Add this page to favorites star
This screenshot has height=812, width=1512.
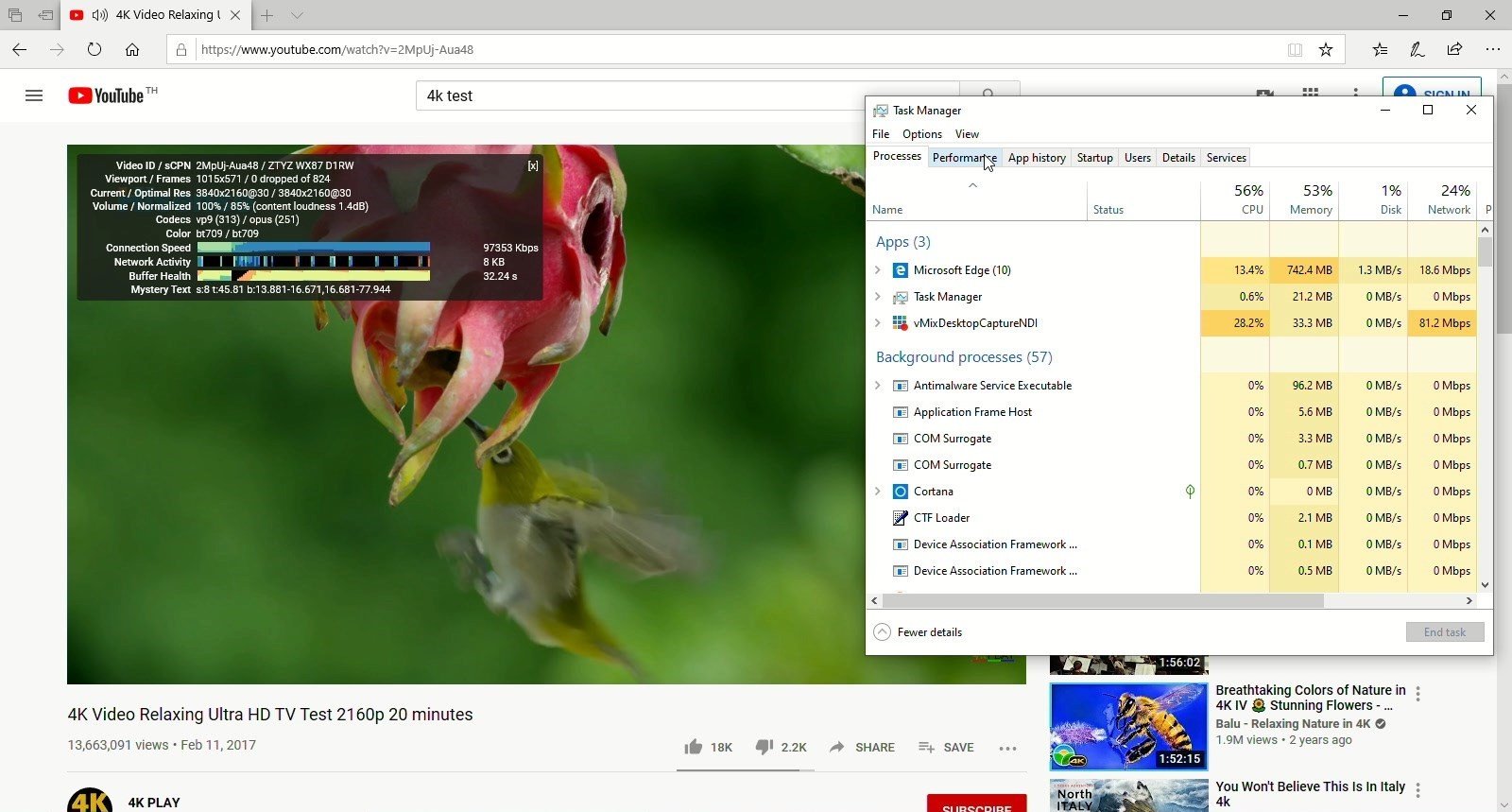pos(1326,49)
